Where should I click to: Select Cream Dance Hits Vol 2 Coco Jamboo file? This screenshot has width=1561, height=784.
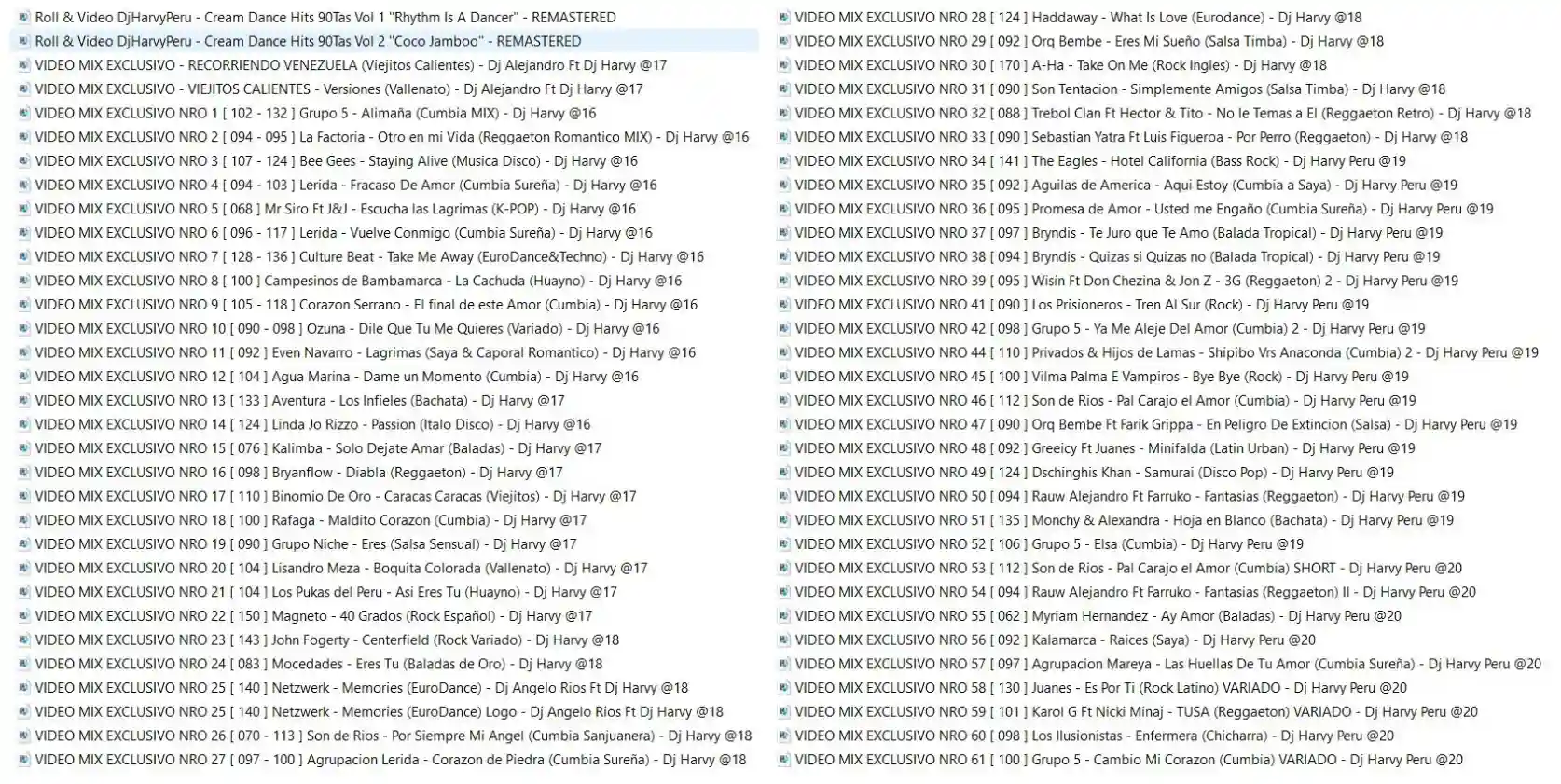point(384,41)
